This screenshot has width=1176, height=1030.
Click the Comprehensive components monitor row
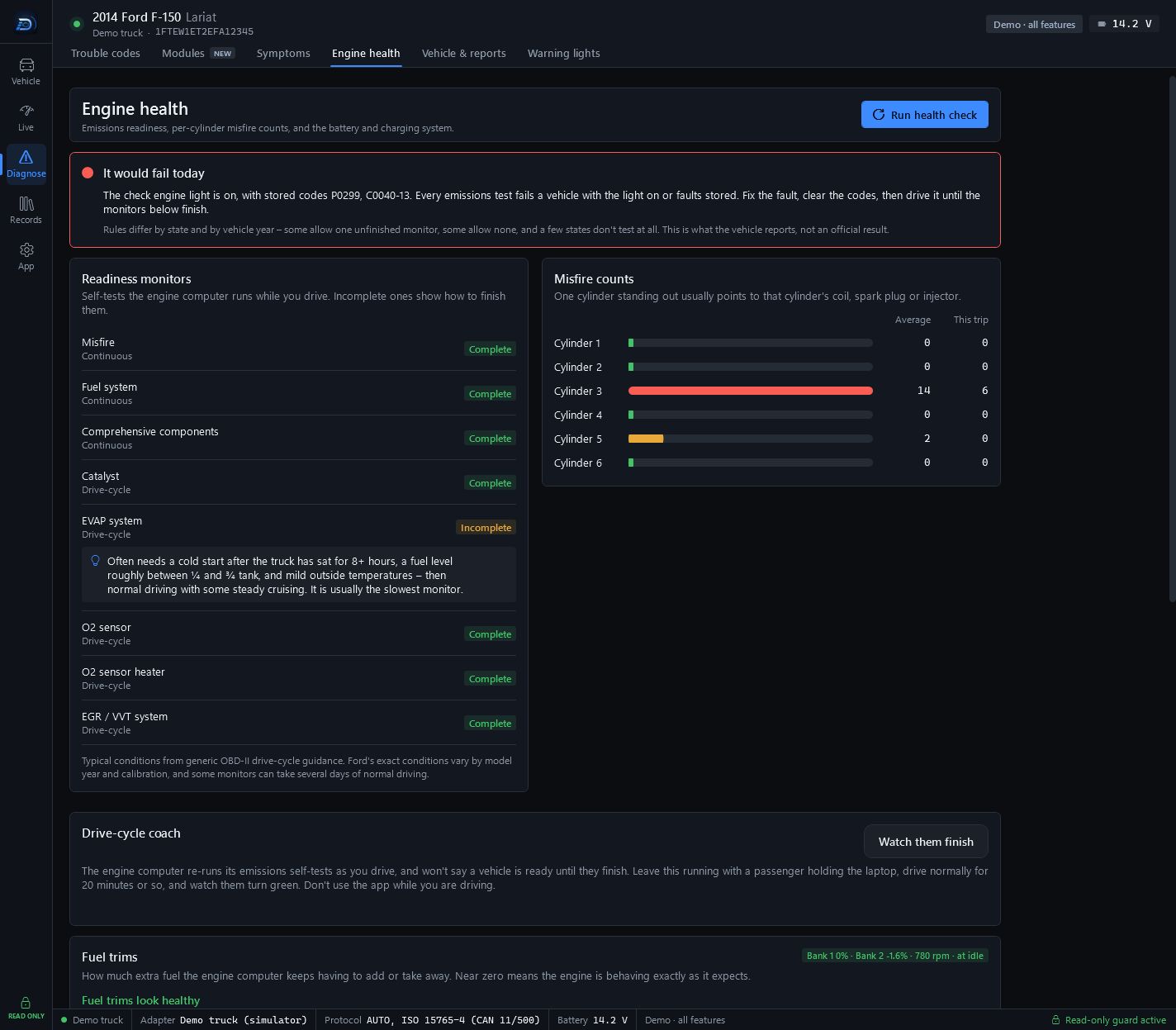(x=299, y=438)
